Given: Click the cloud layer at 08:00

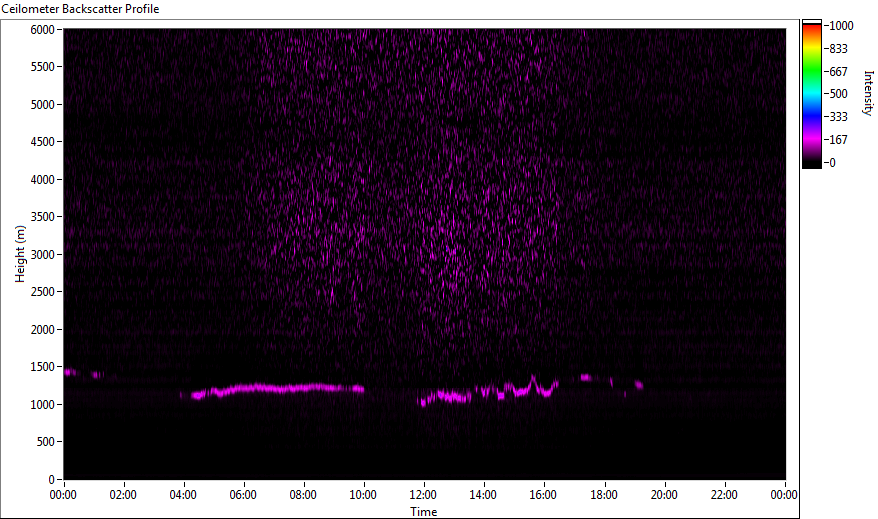Looking at the screenshot, I should 303,387.
